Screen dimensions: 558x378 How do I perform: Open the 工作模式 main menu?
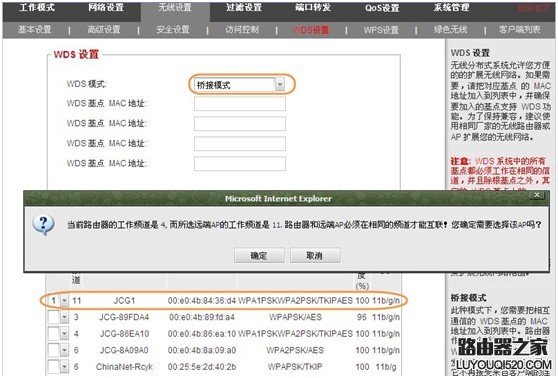click(x=37, y=7)
